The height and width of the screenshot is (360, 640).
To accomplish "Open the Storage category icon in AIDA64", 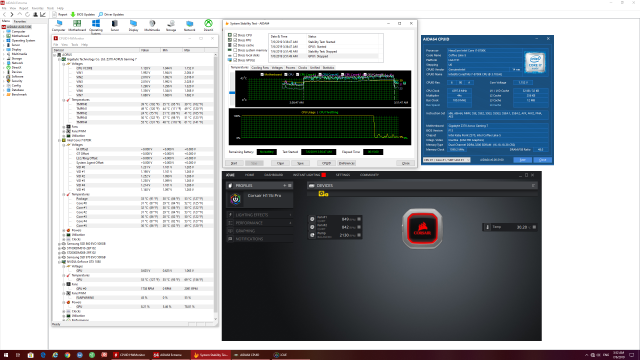I will point(171,25).
